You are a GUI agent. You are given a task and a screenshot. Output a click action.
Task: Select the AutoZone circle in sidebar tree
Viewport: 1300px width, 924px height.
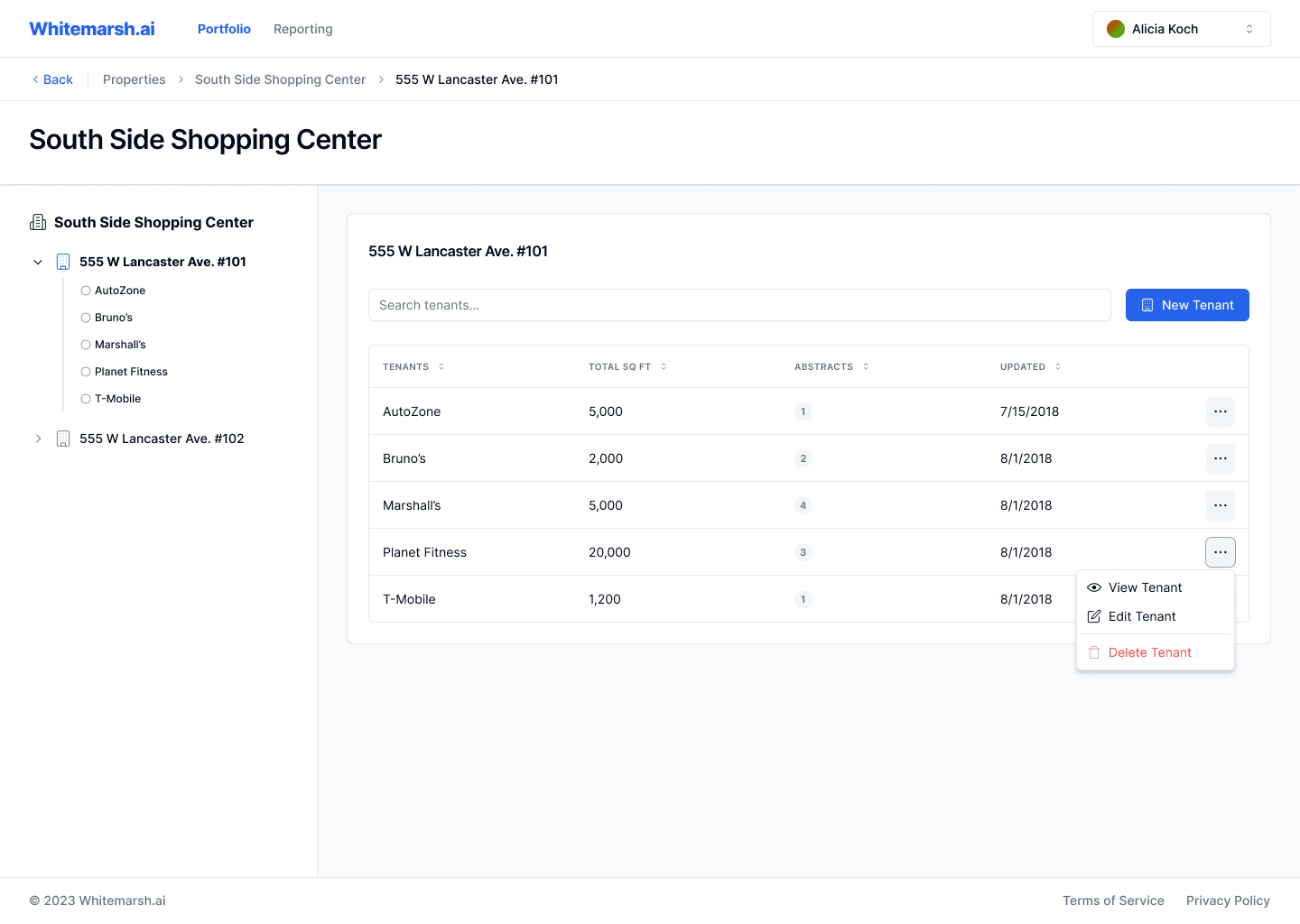[86, 291]
